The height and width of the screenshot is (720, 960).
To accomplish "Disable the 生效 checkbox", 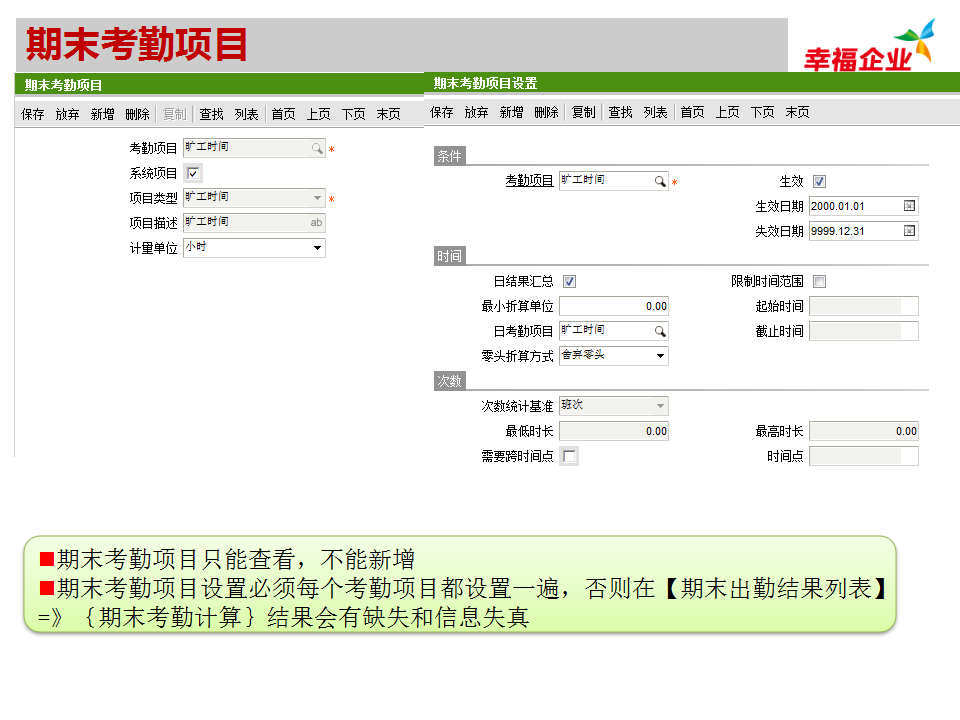I will (821, 181).
